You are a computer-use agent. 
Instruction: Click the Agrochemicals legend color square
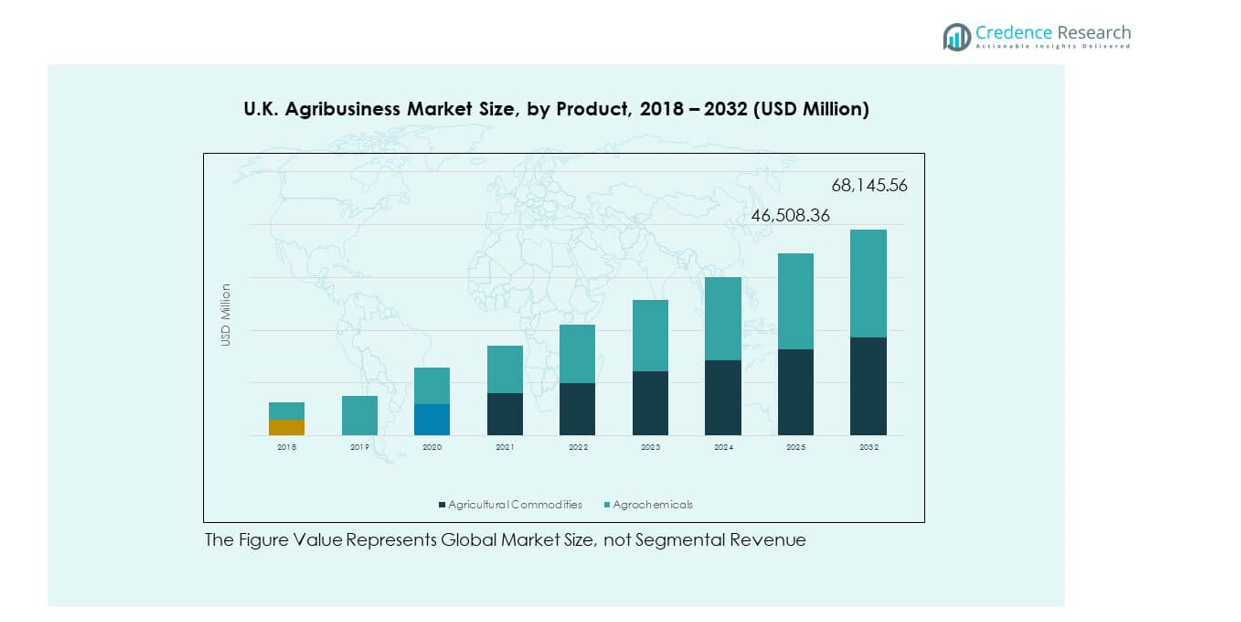click(x=607, y=505)
